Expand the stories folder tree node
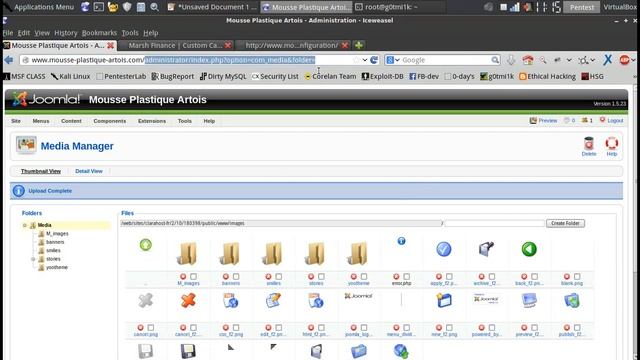The image size is (640, 360). [33, 259]
